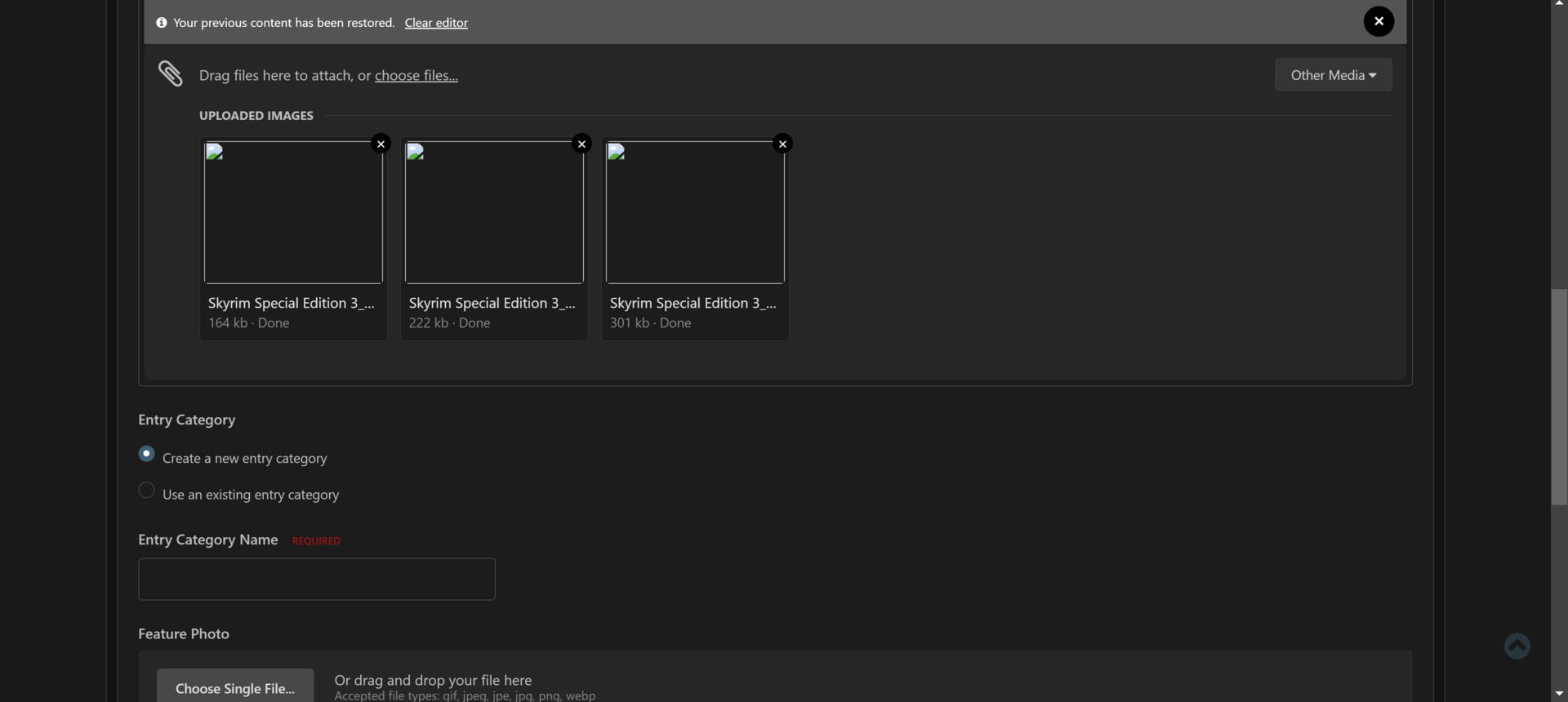Click the back-to-top arrow icon
The height and width of the screenshot is (702, 1568).
[x=1517, y=646]
